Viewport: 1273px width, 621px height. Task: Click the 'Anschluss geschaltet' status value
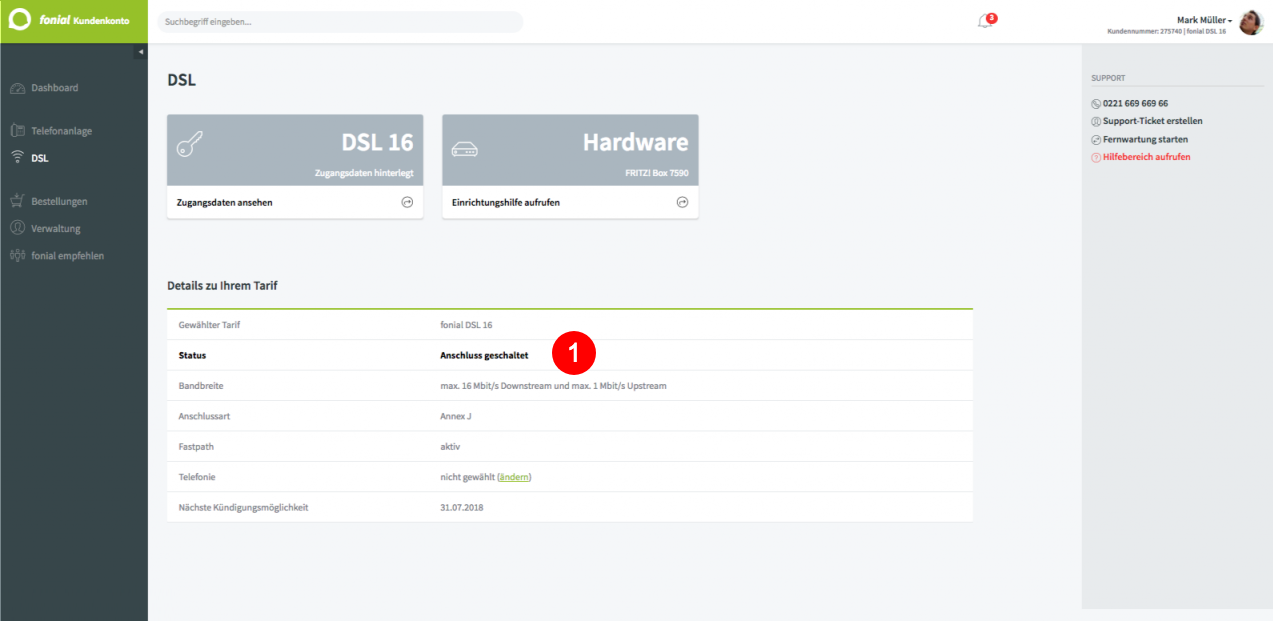[x=484, y=355]
